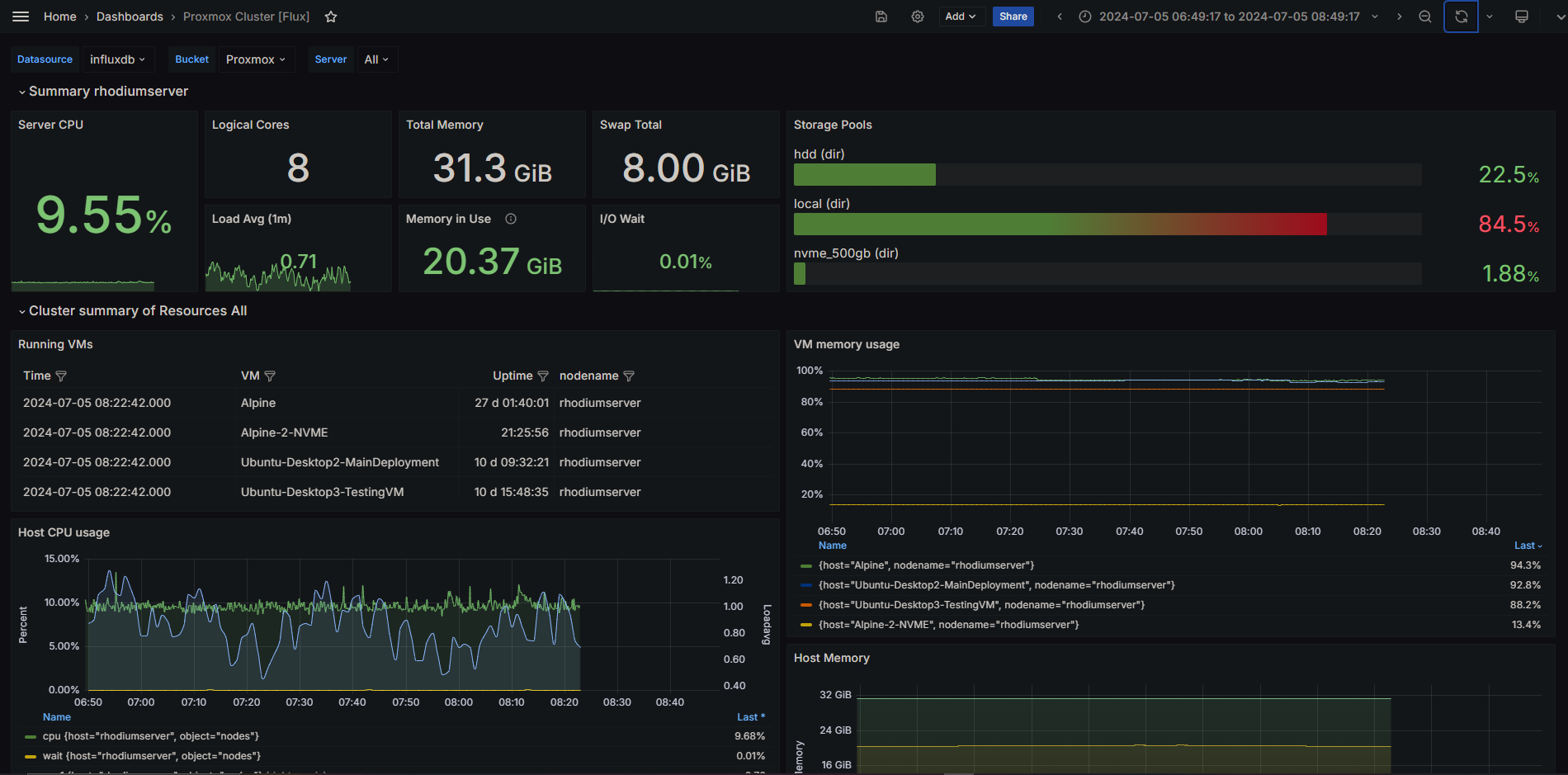Screen dimensions: 1568x775
Task: Open the hamburger navigation menu
Action: (x=21, y=17)
